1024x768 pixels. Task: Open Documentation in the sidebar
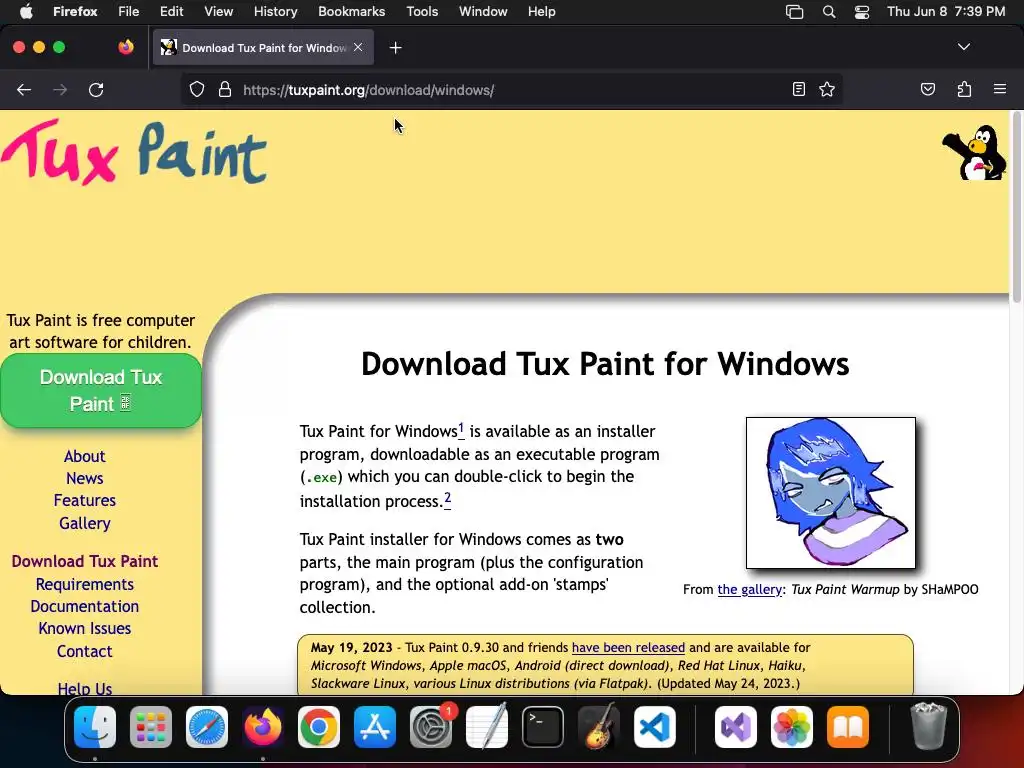click(x=84, y=607)
